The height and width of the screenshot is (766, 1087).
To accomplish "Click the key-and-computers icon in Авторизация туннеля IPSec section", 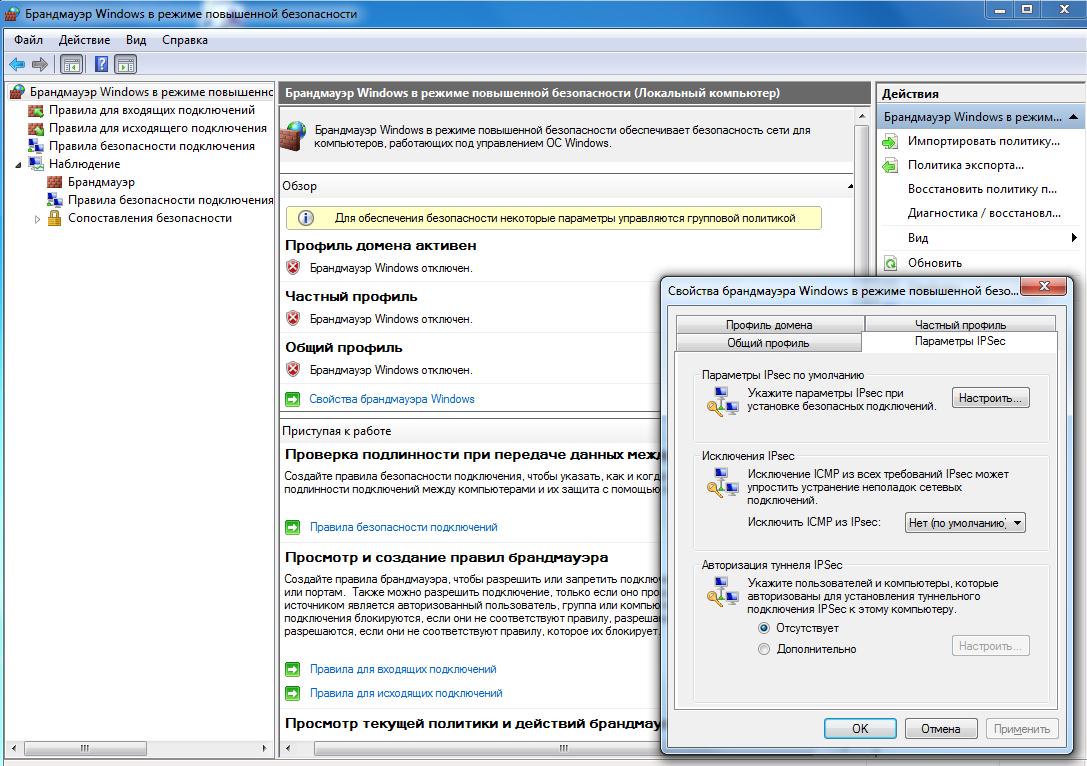I will pyautogui.click(x=722, y=591).
